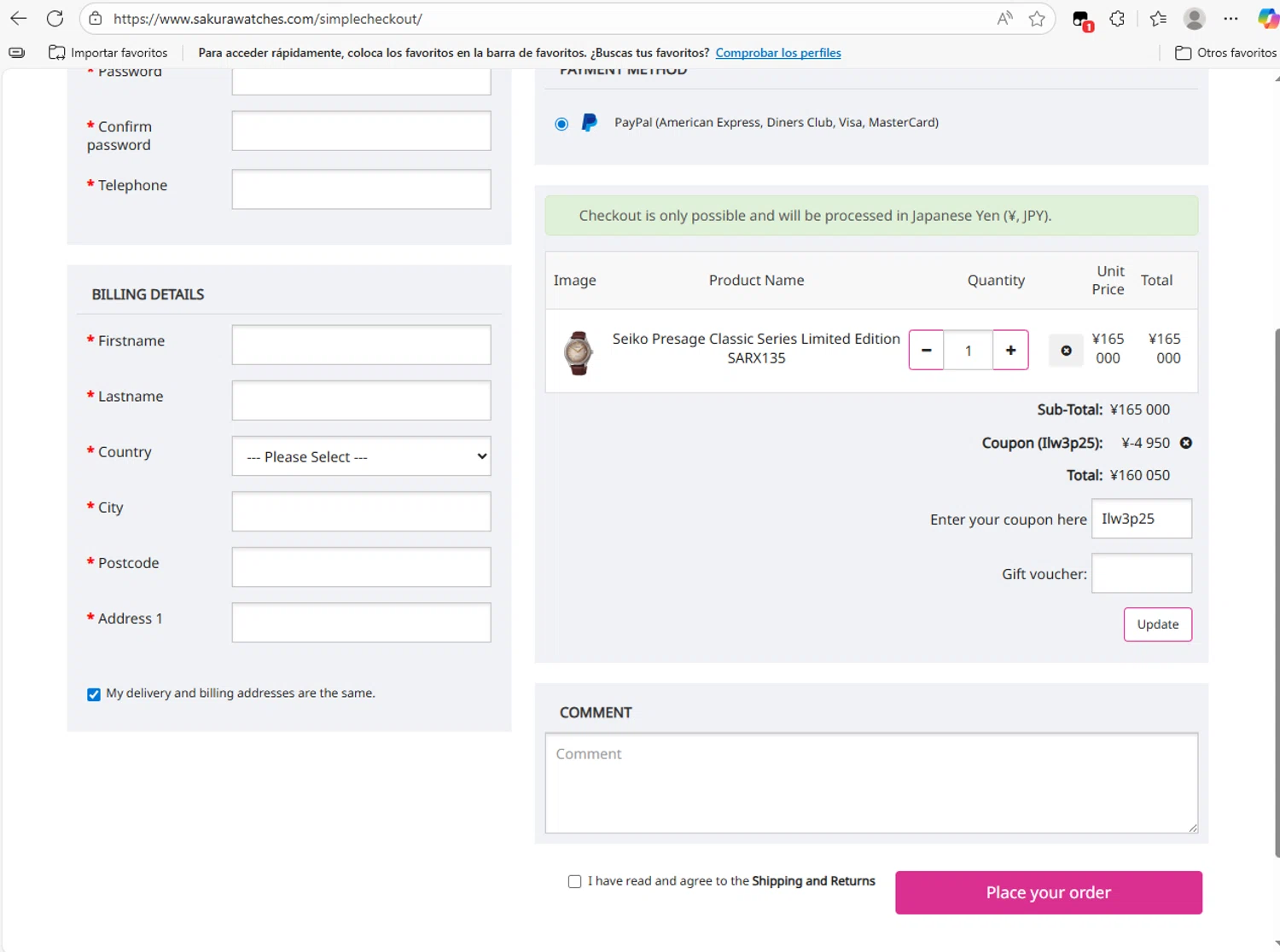Screen dimensions: 1280x952
Task: Open the browser favorites list menu
Action: (1158, 19)
